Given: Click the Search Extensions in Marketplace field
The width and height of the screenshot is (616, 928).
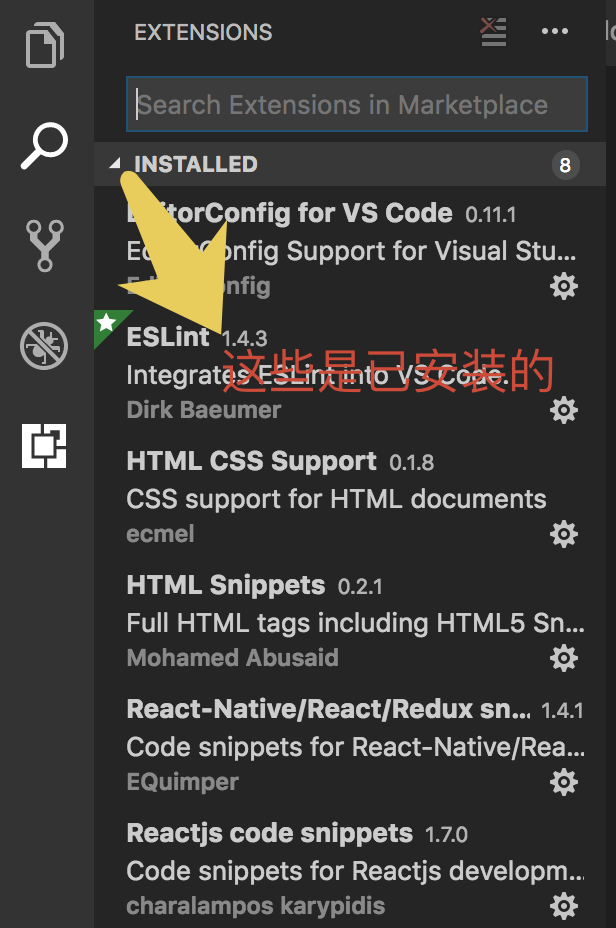Looking at the screenshot, I should click(357, 104).
